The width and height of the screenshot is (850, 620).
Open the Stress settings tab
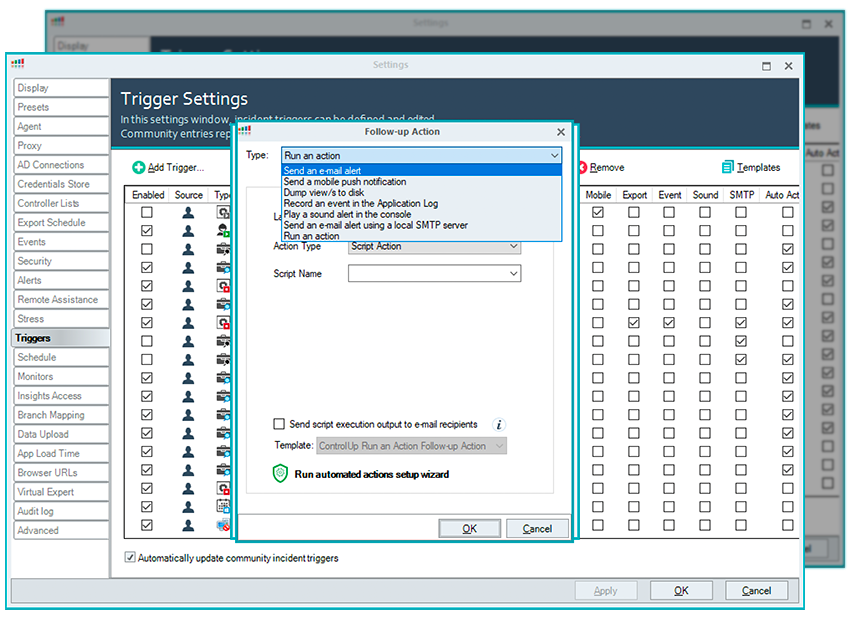coord(61,319)
